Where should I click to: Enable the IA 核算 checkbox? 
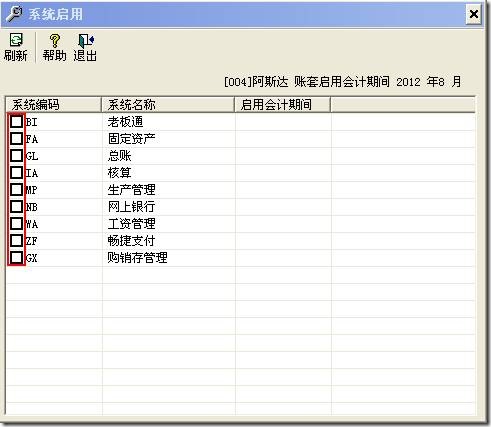[16, 173]
